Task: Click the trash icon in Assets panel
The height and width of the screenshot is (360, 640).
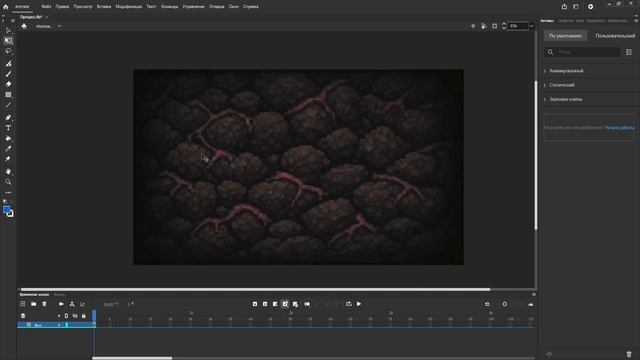Action: [629, 354]
